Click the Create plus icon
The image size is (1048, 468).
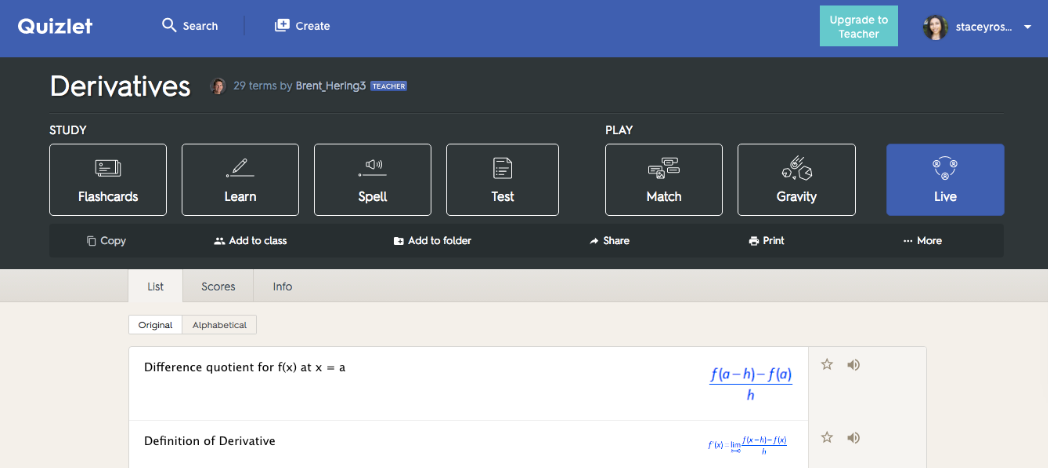282,25
